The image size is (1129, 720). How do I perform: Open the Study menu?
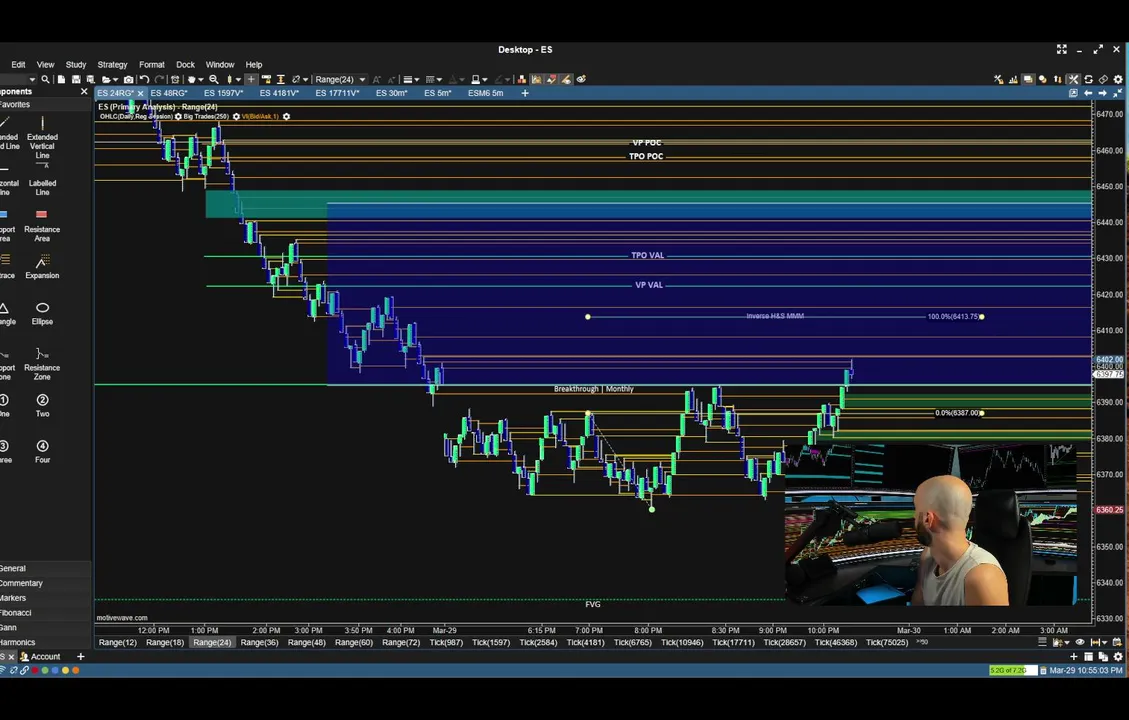[76, 64]
